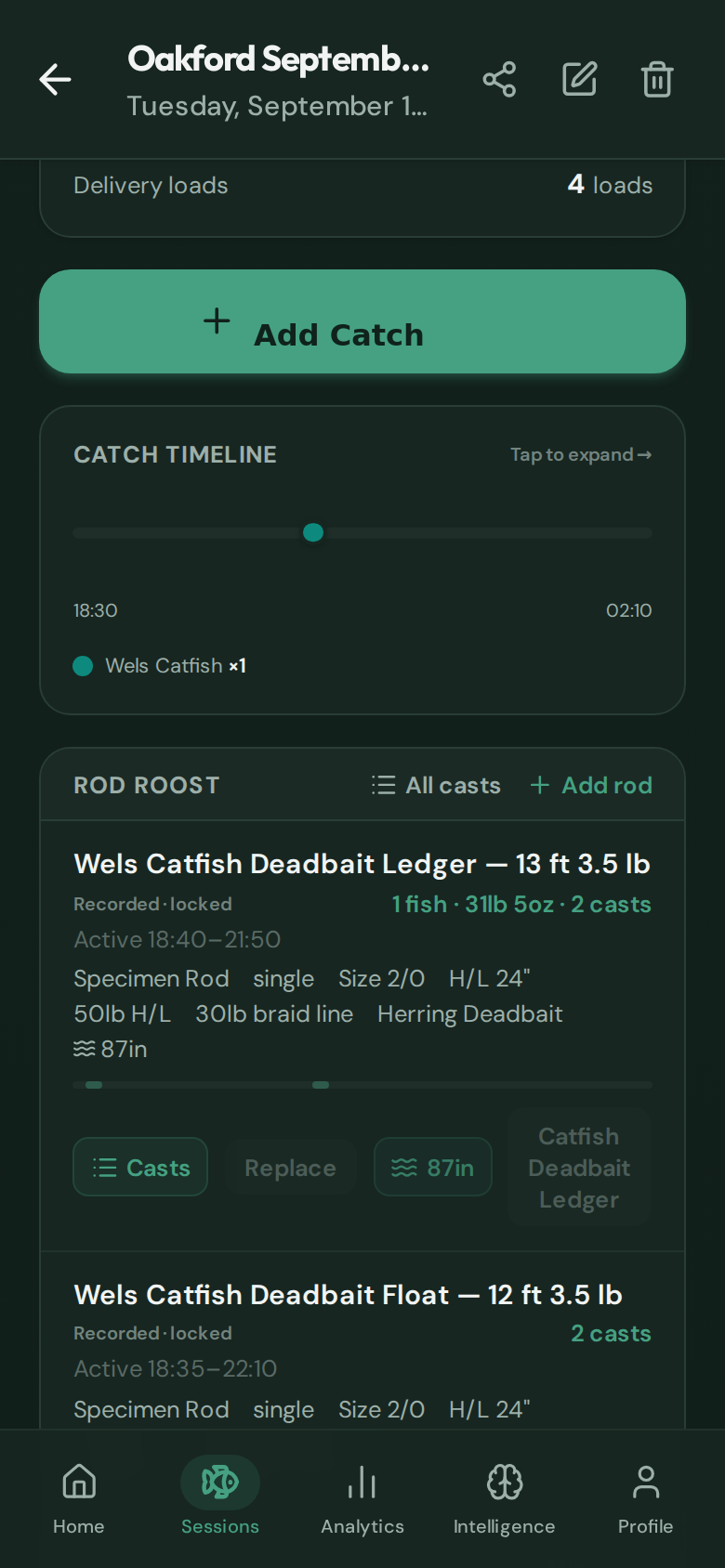This screenshot has height=1568, width=725.
Task: Tap '1 fish · 31lb 5oz · 2 casts' summary
Action: click(x=521, y=904)
